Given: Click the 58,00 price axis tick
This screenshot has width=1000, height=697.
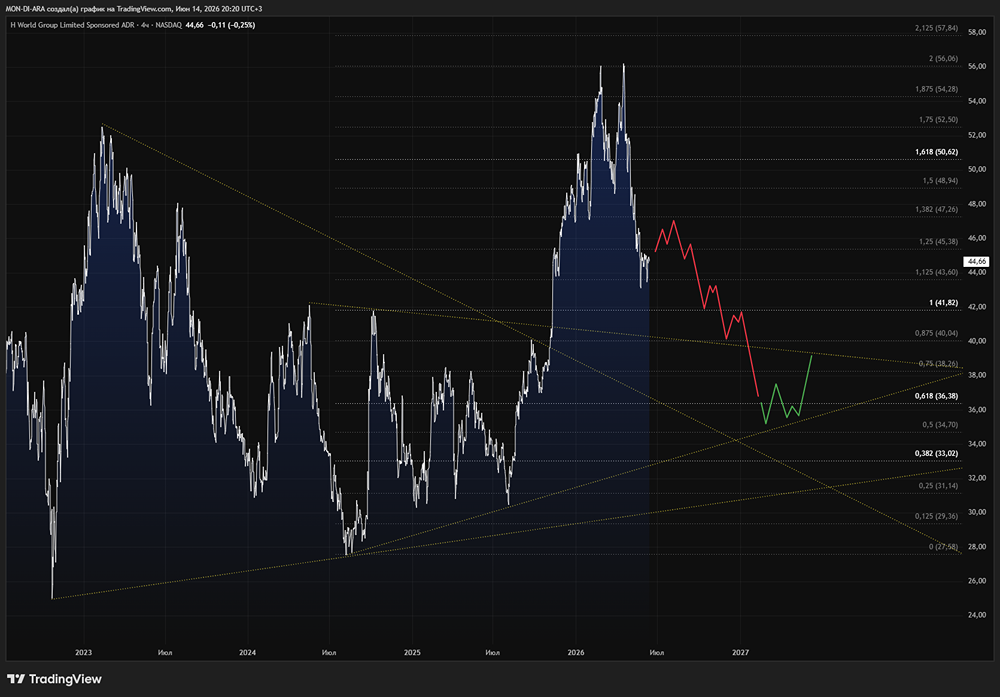Looking at the screenshot, I should tap(976, 32).
